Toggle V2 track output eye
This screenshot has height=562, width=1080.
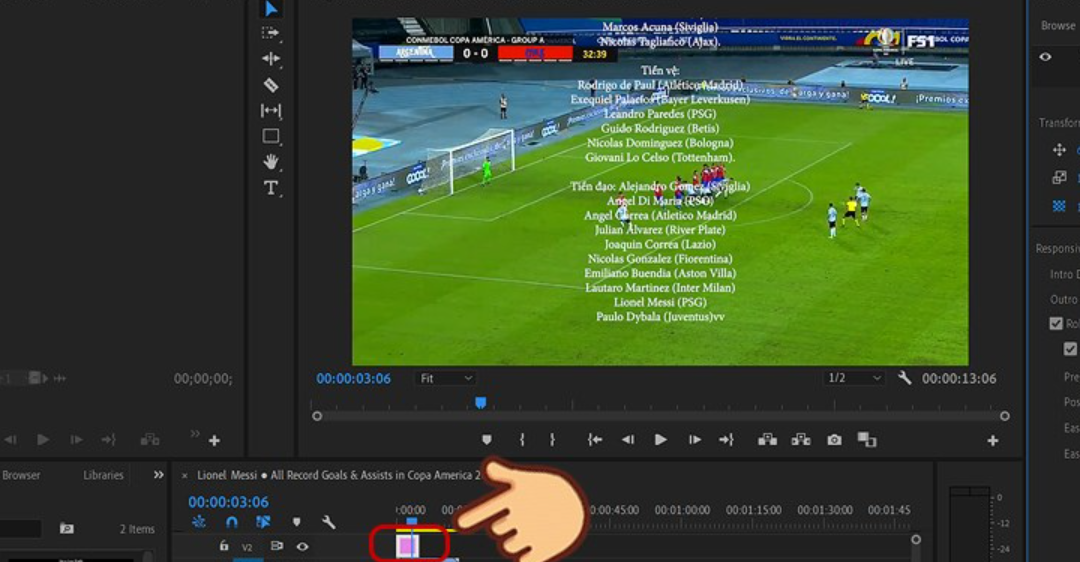coord(302,546)
